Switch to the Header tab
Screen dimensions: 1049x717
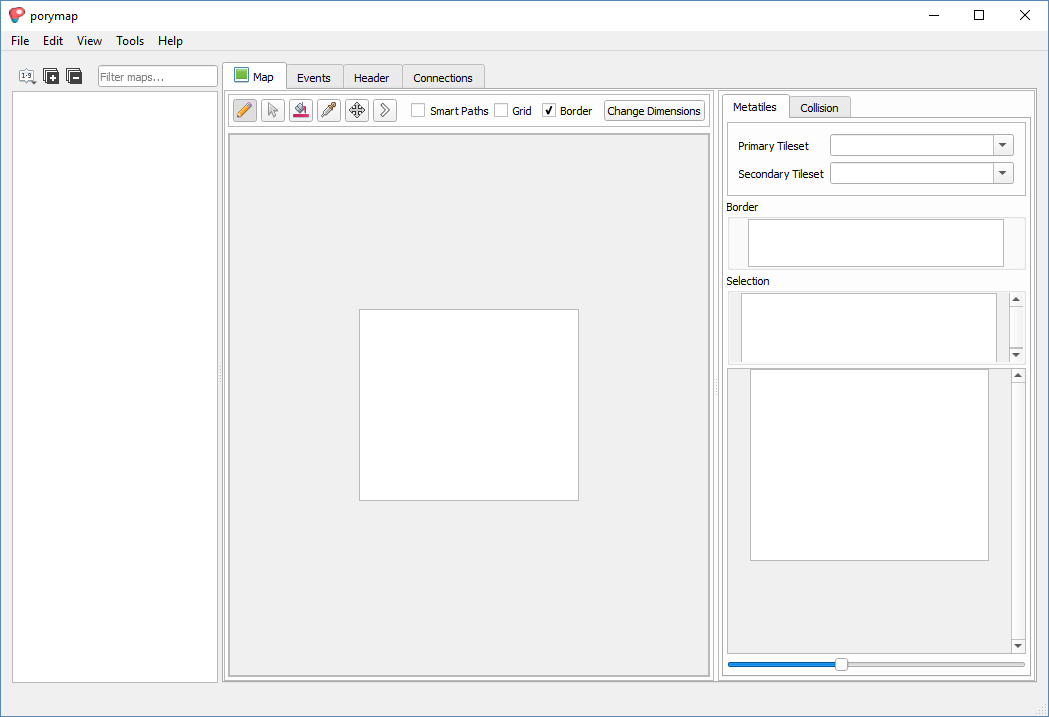[371, 78]
